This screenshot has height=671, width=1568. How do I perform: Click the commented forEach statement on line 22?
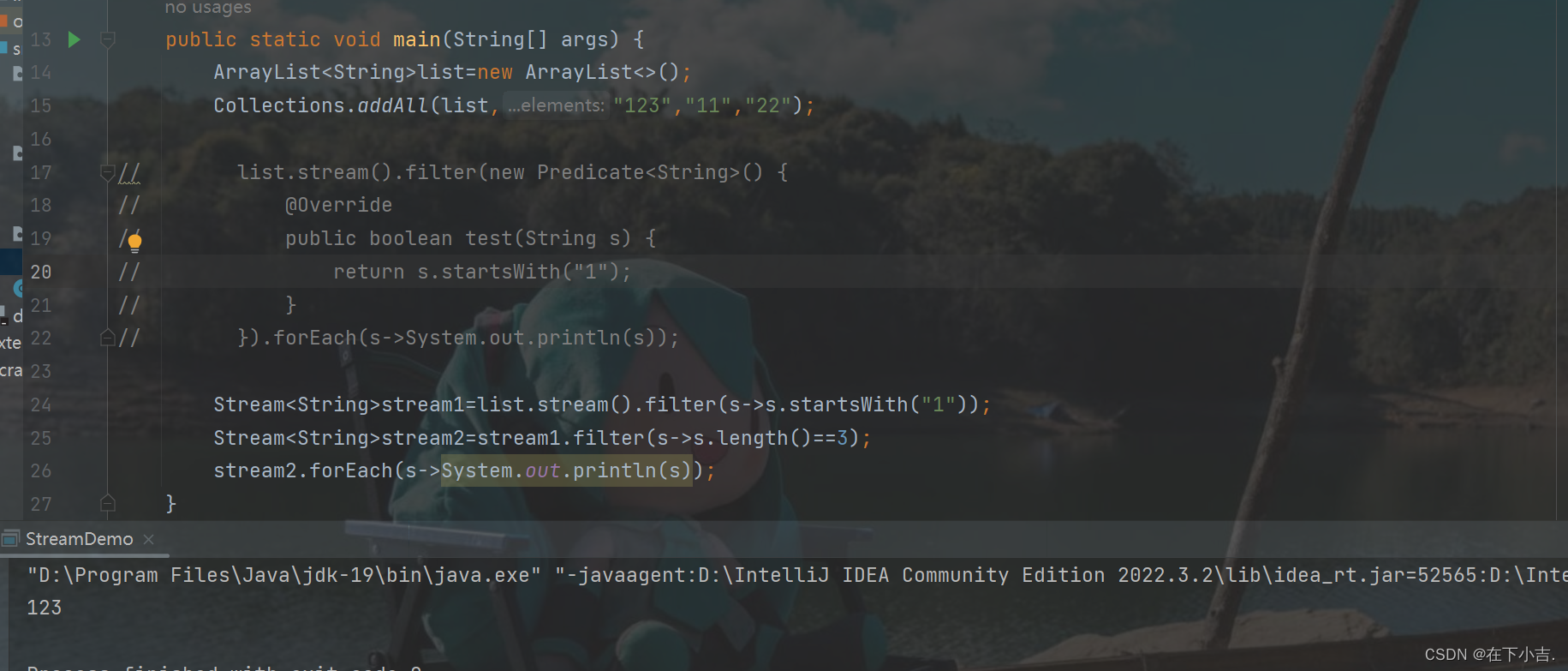click(x=458, y=338)
